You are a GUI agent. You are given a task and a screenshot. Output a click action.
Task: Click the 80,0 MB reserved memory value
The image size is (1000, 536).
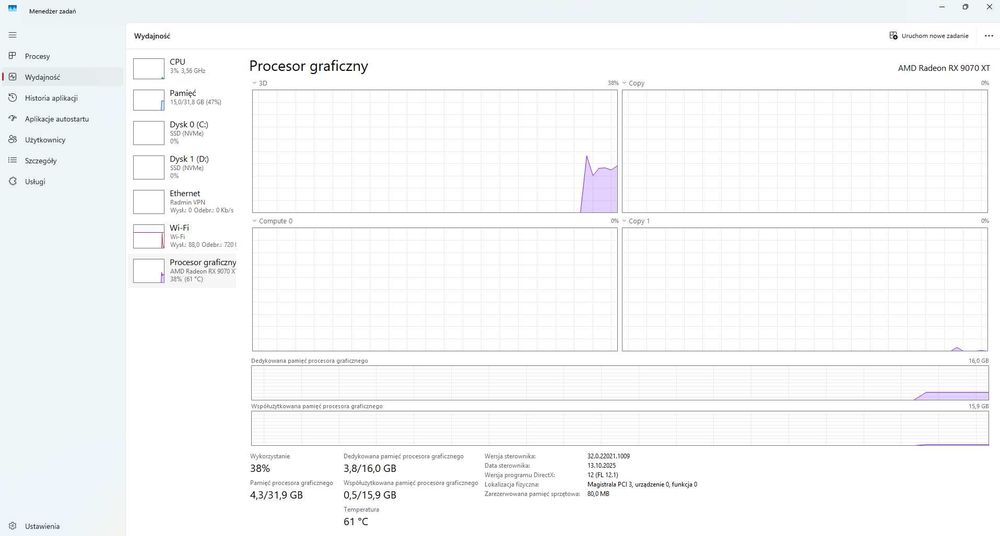point(598,494)
